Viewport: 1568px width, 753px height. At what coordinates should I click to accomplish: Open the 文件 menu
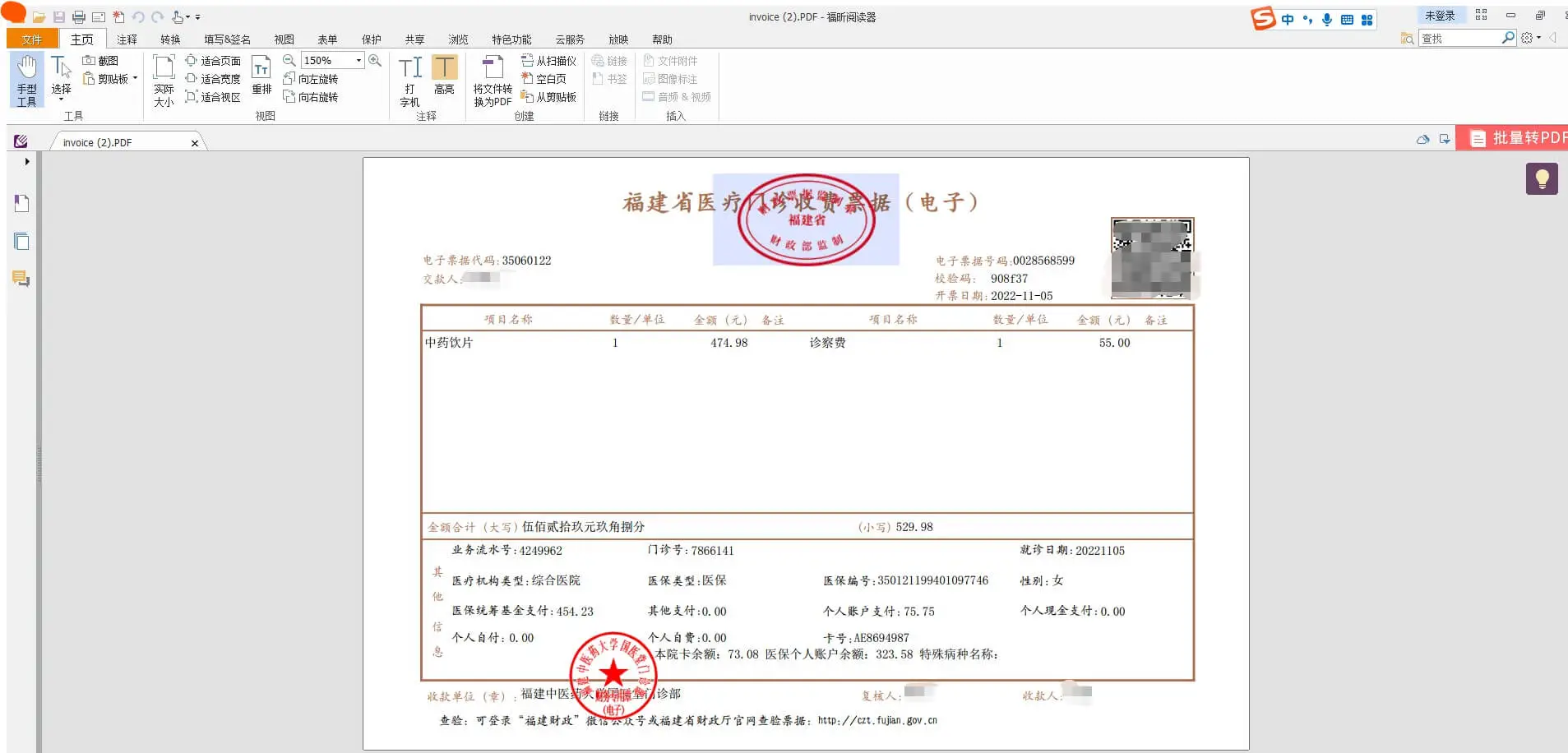pyautogui.click(x=32, y=39)
